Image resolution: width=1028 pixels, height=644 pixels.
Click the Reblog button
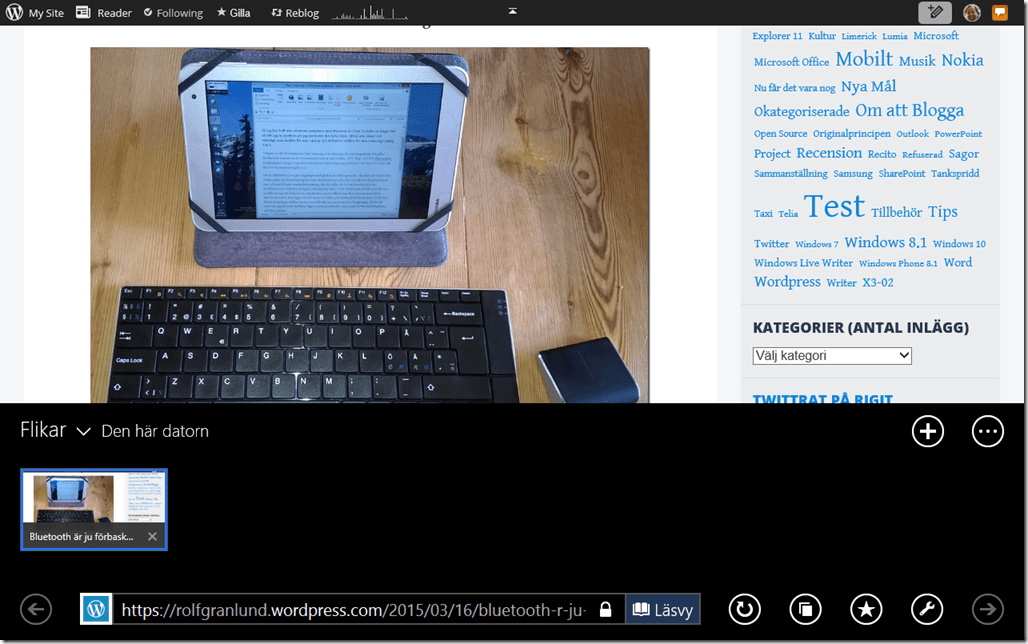click(295, 13)
